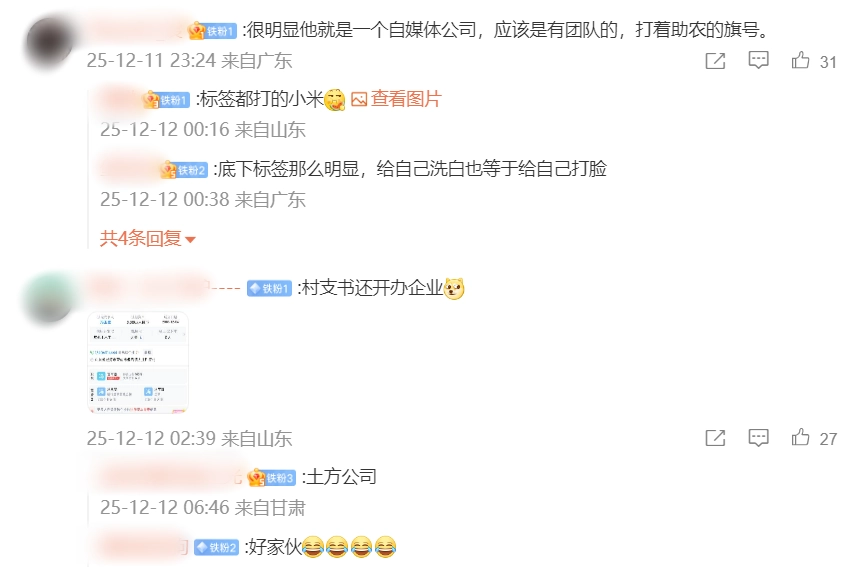Image resolution: width=863 pixels, height=567 pixels.
Task: Open first commenter's blurred avatar
Action: pyautogui.click(x=50, y=42)
